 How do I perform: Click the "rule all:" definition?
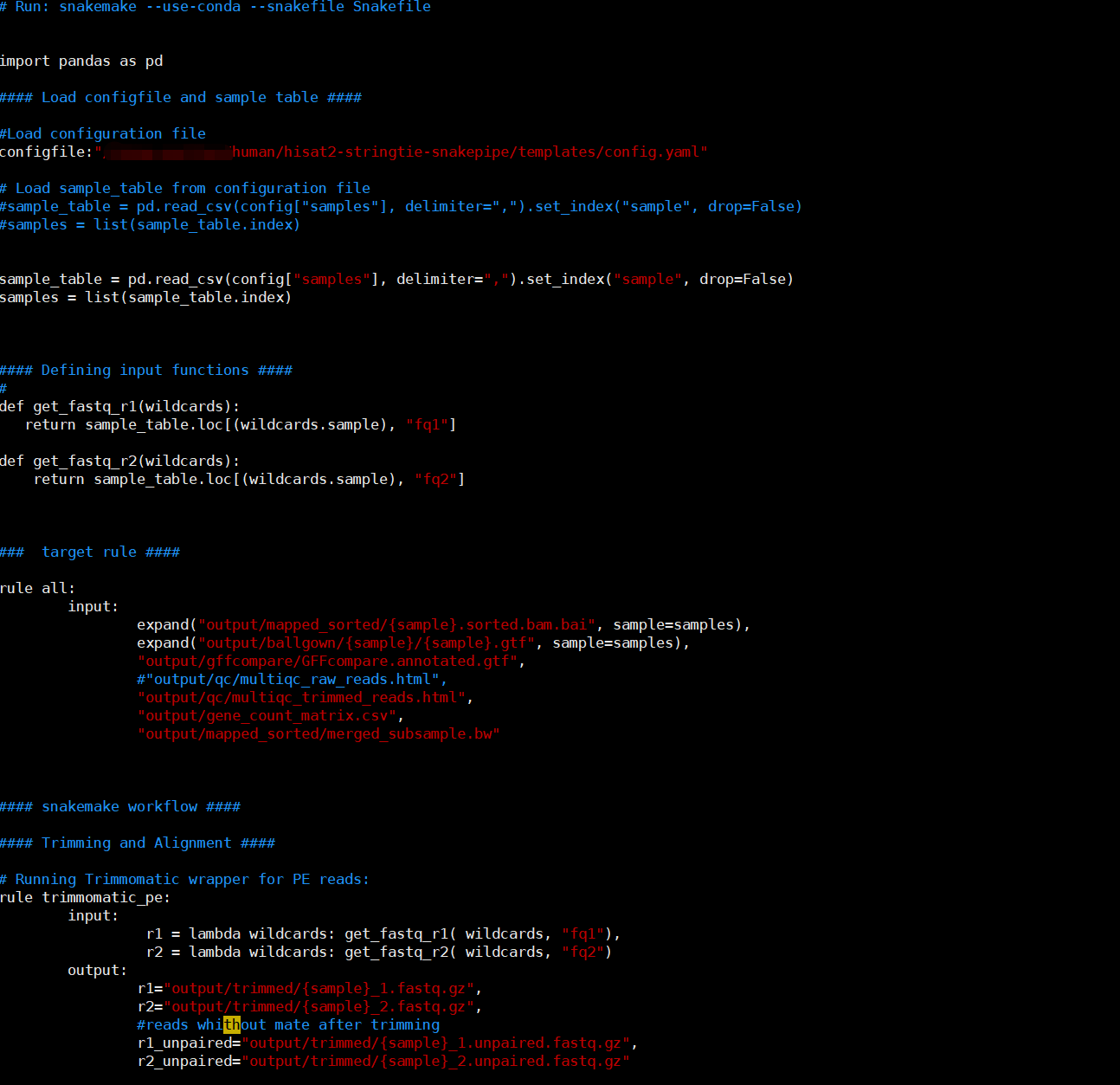[x=37, y=588]
